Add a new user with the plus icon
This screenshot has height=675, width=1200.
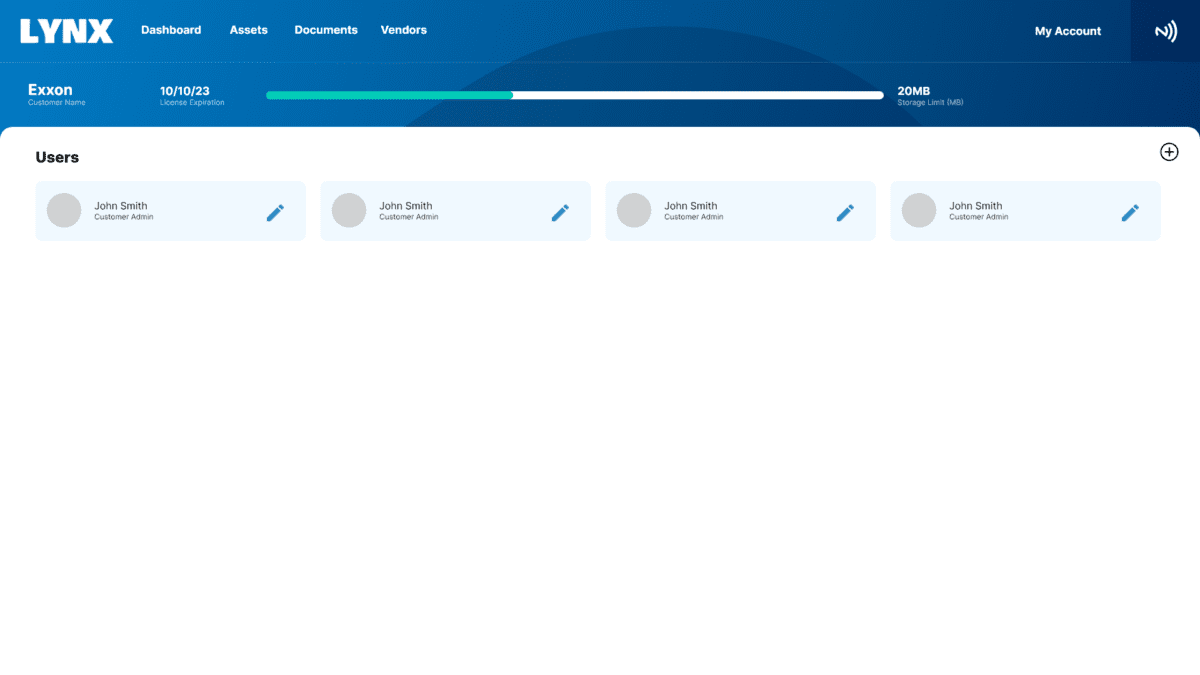(1169, 152)
